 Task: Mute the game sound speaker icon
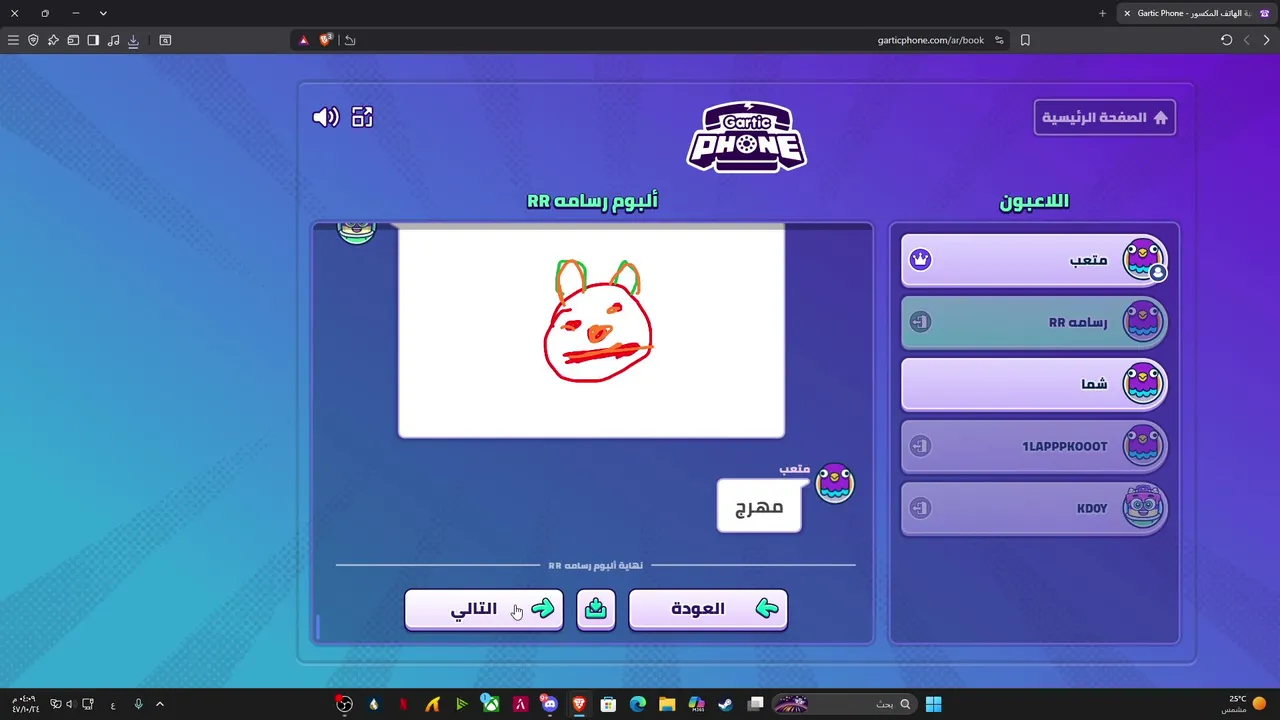point(326,117)
